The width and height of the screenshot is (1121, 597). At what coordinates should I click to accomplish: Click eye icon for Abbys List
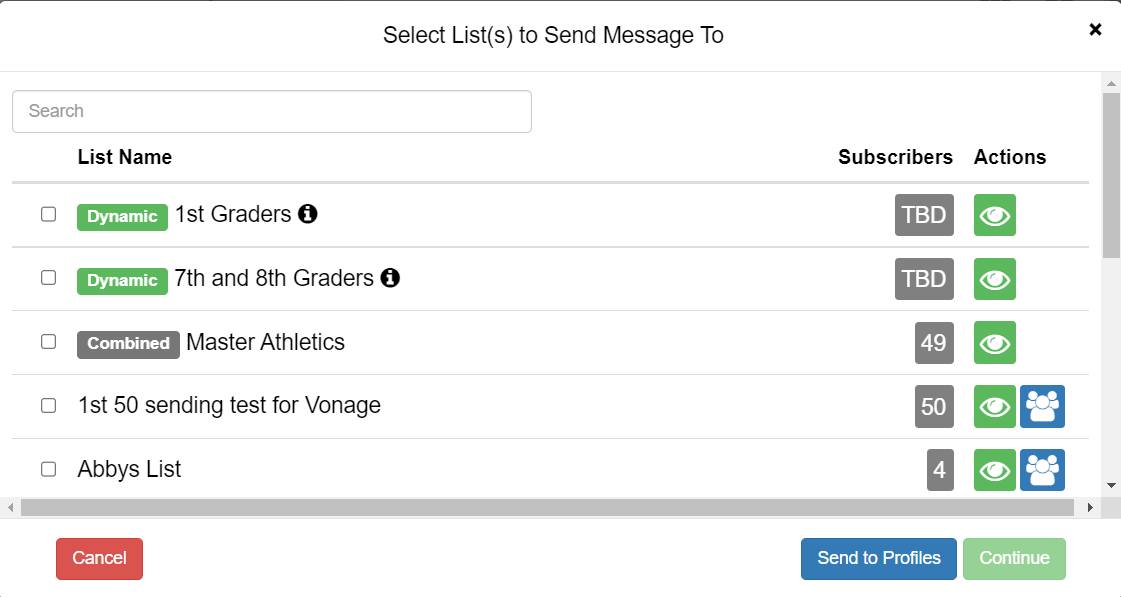coord(994,470)
